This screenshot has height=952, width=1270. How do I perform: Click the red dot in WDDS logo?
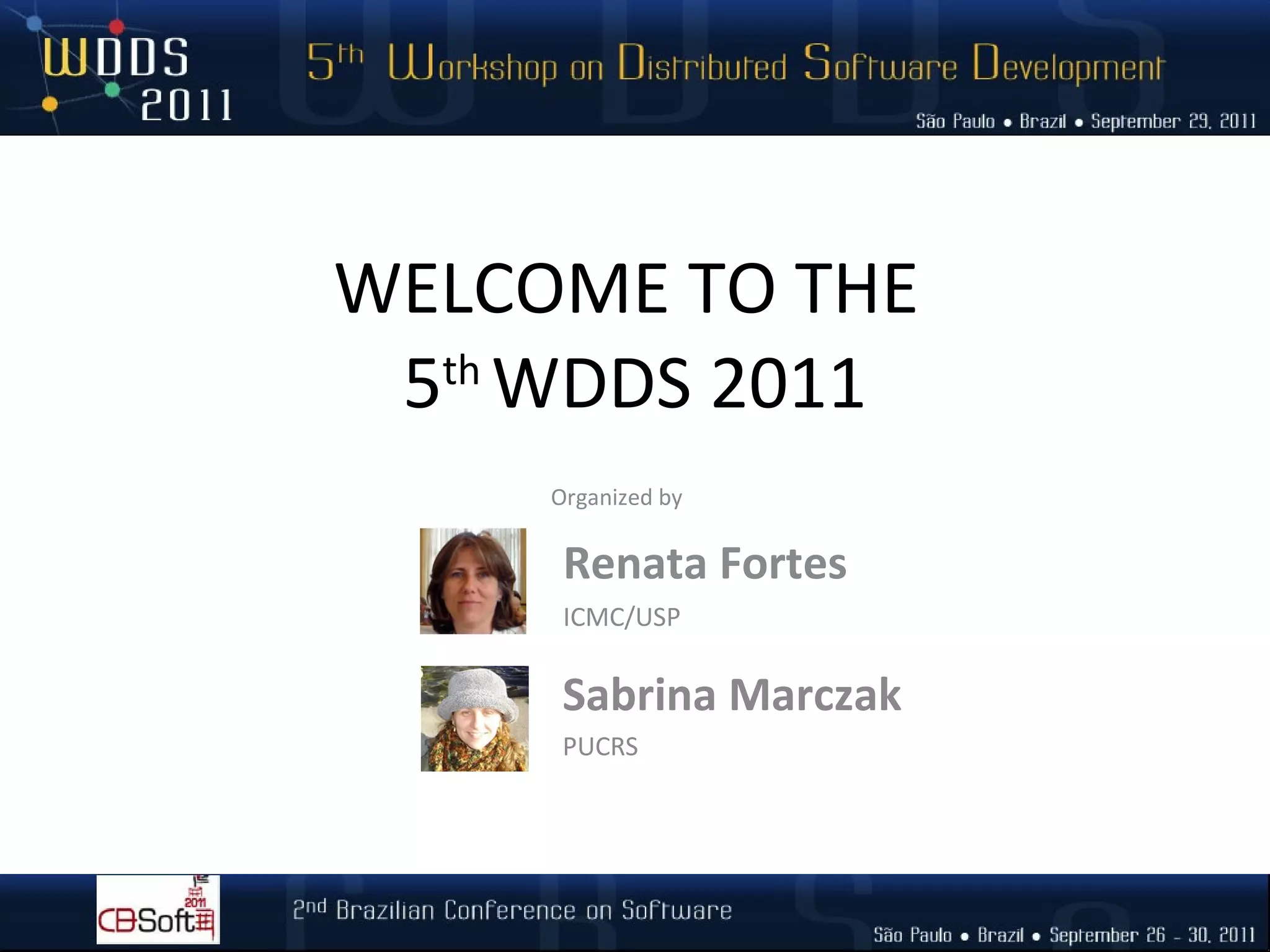117,27
